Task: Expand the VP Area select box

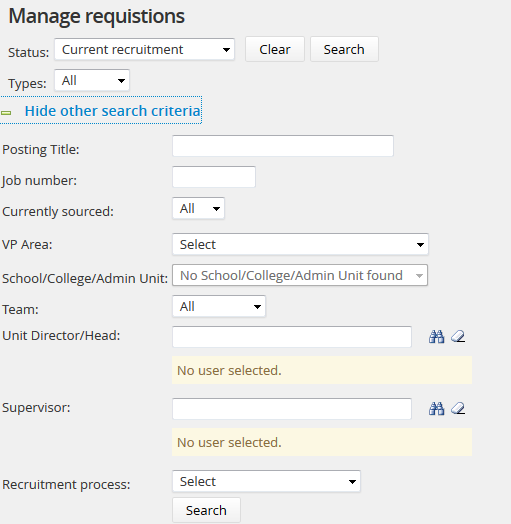Action: [x=300, y=244]
